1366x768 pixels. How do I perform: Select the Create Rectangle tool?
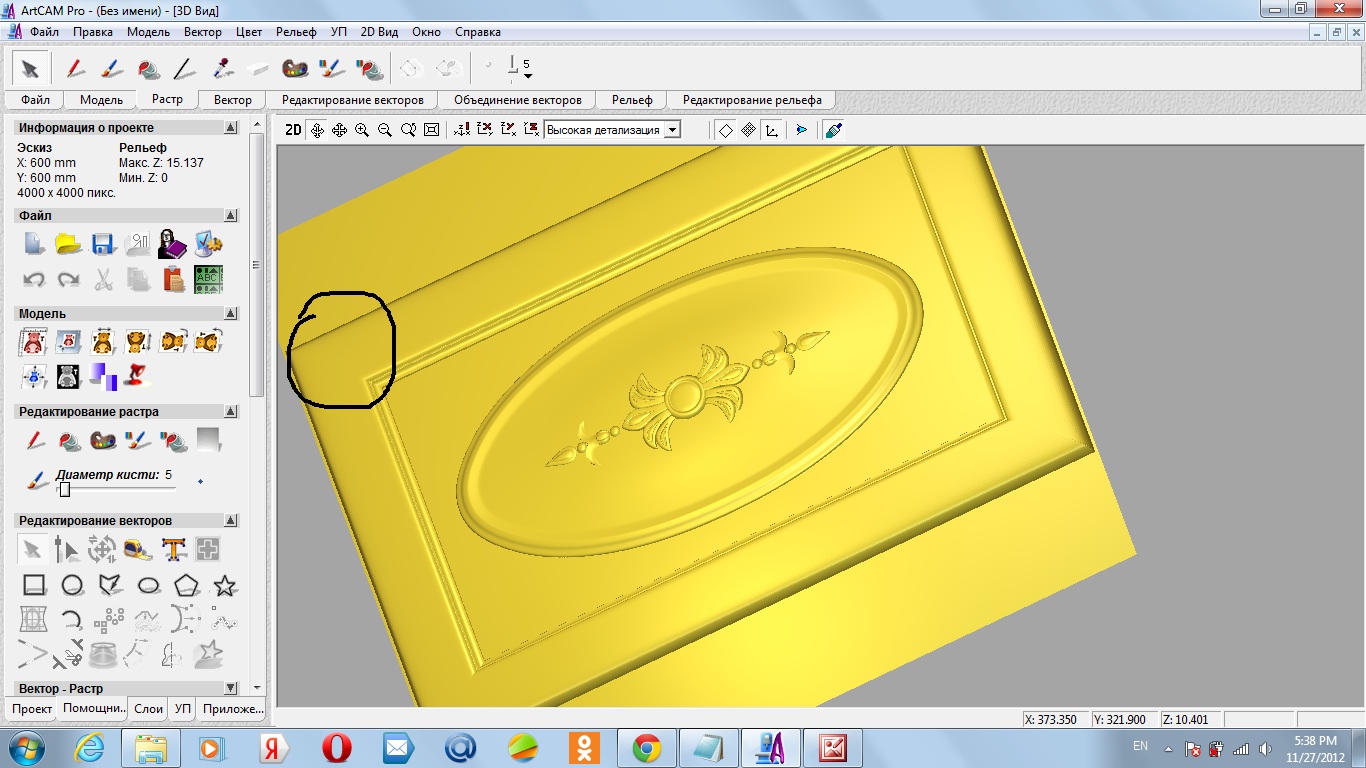(x=34, y=585)
